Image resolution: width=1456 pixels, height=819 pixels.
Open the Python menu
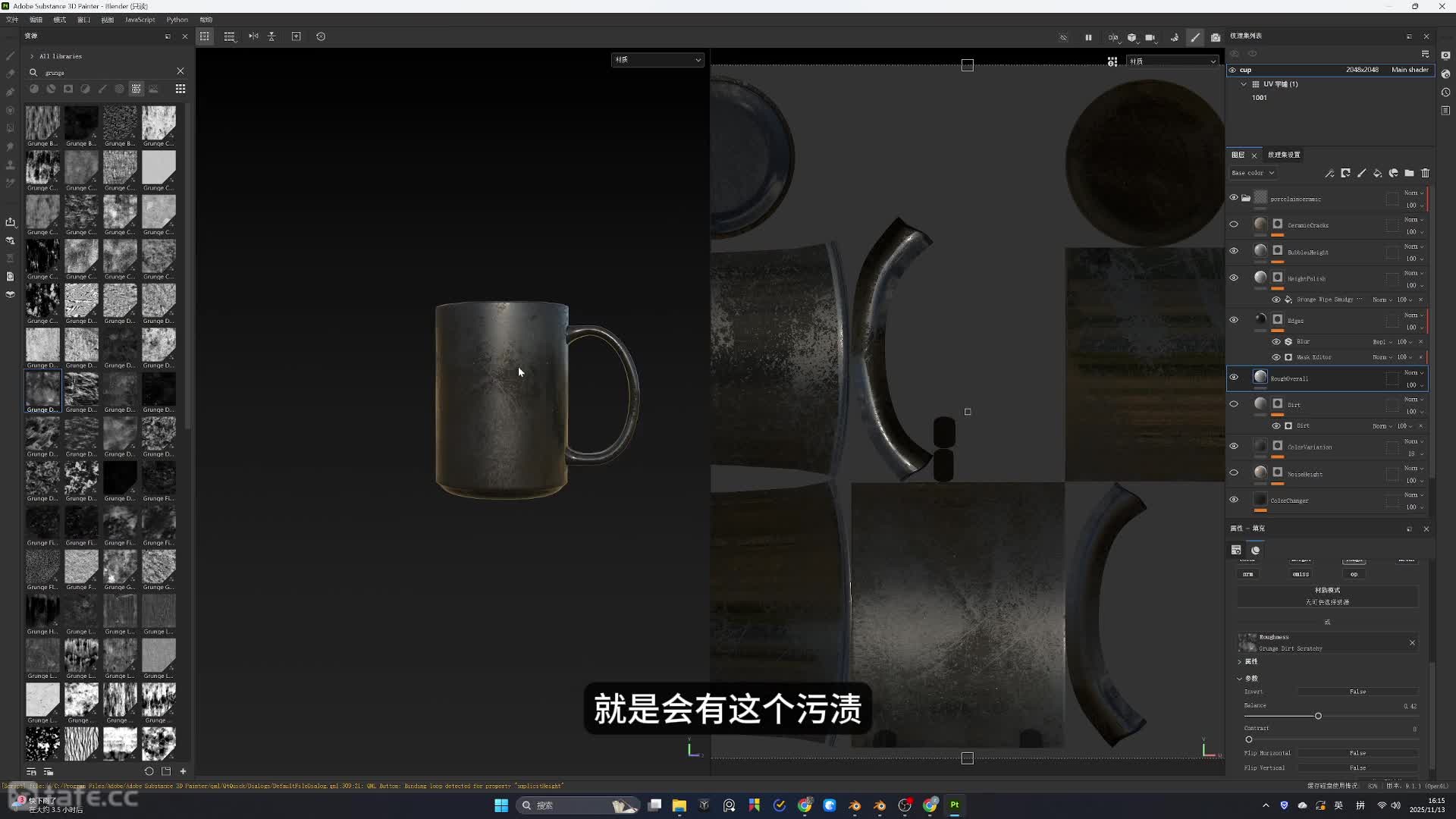[177, 20]
